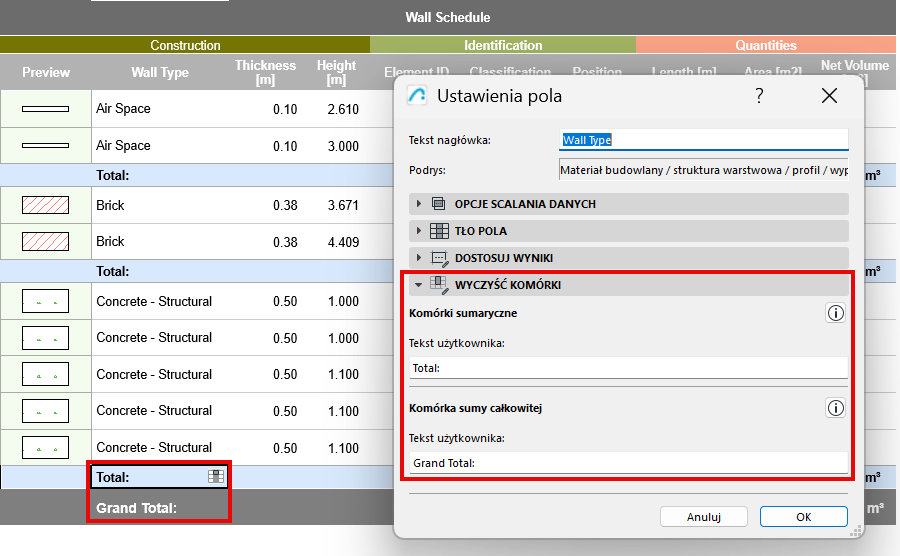Screen dimensions: 900x556
Task: Click the Preview column header
Action: click(x=46, y=72)
